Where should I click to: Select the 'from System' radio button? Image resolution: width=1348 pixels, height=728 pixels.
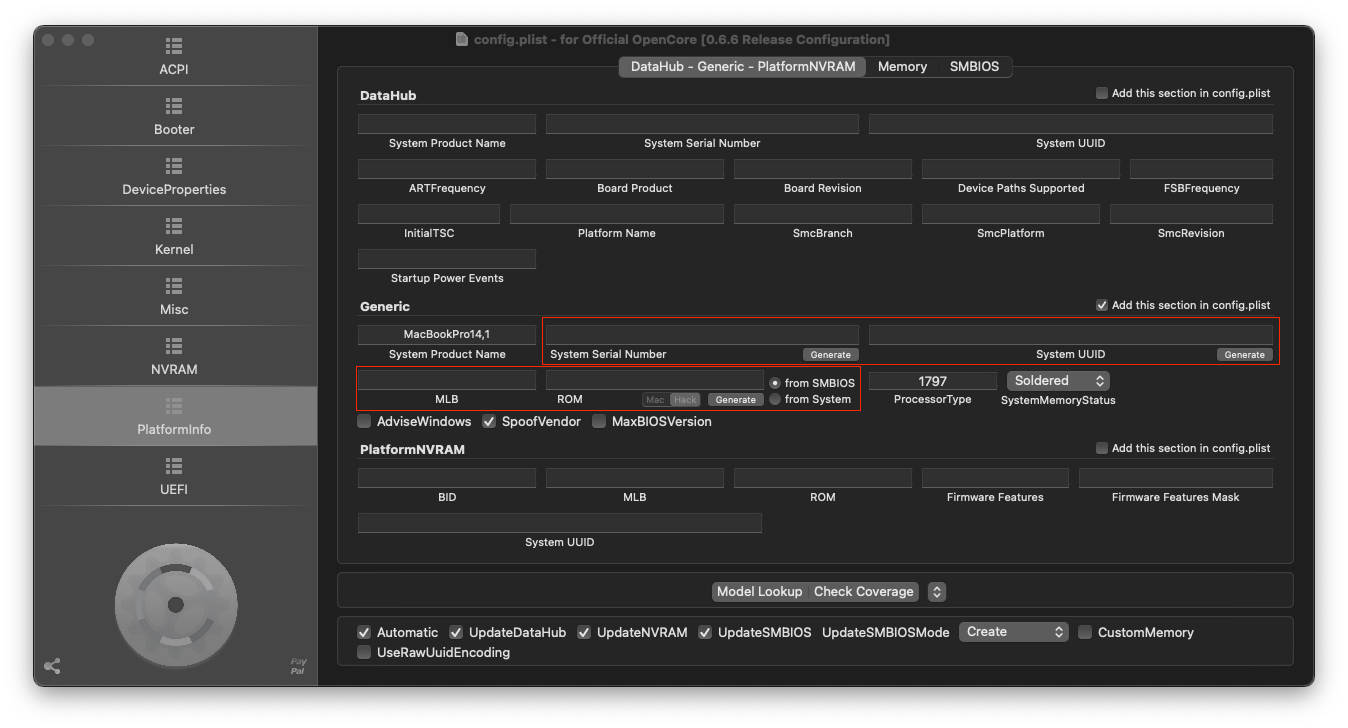pyautogui.click(x=775, y=399)
